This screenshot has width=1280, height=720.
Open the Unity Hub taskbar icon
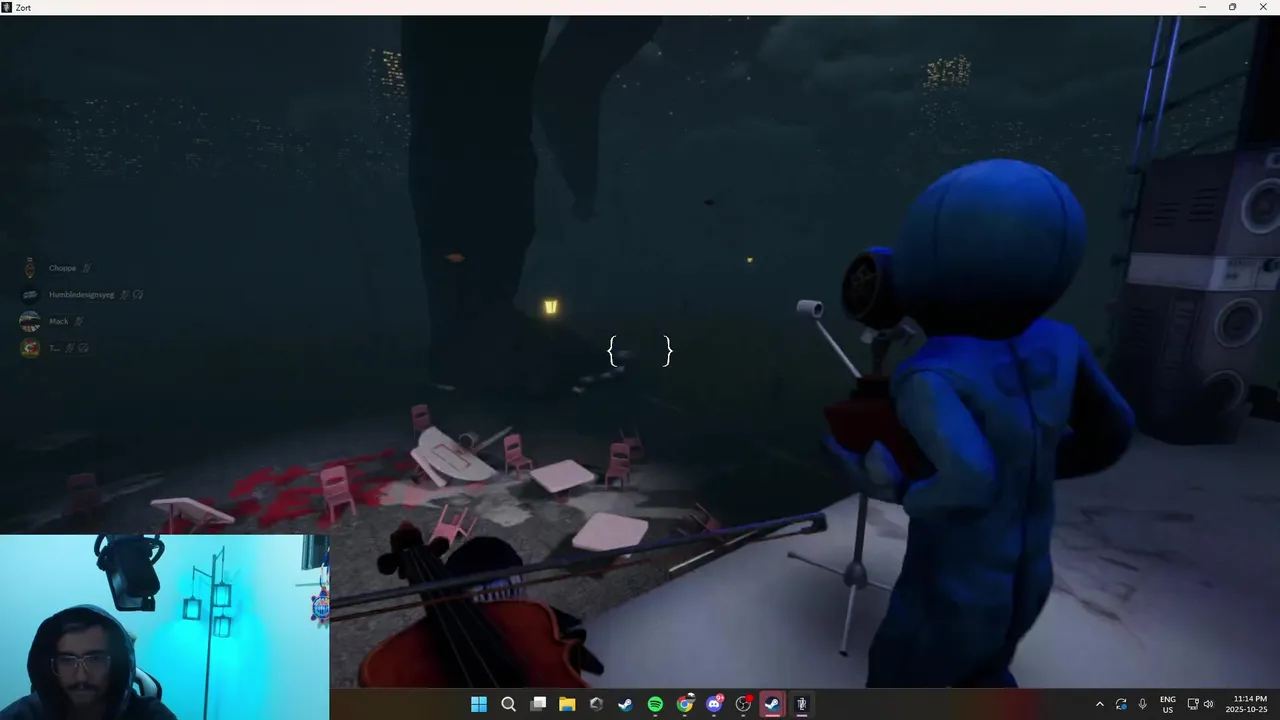point(597,704)
